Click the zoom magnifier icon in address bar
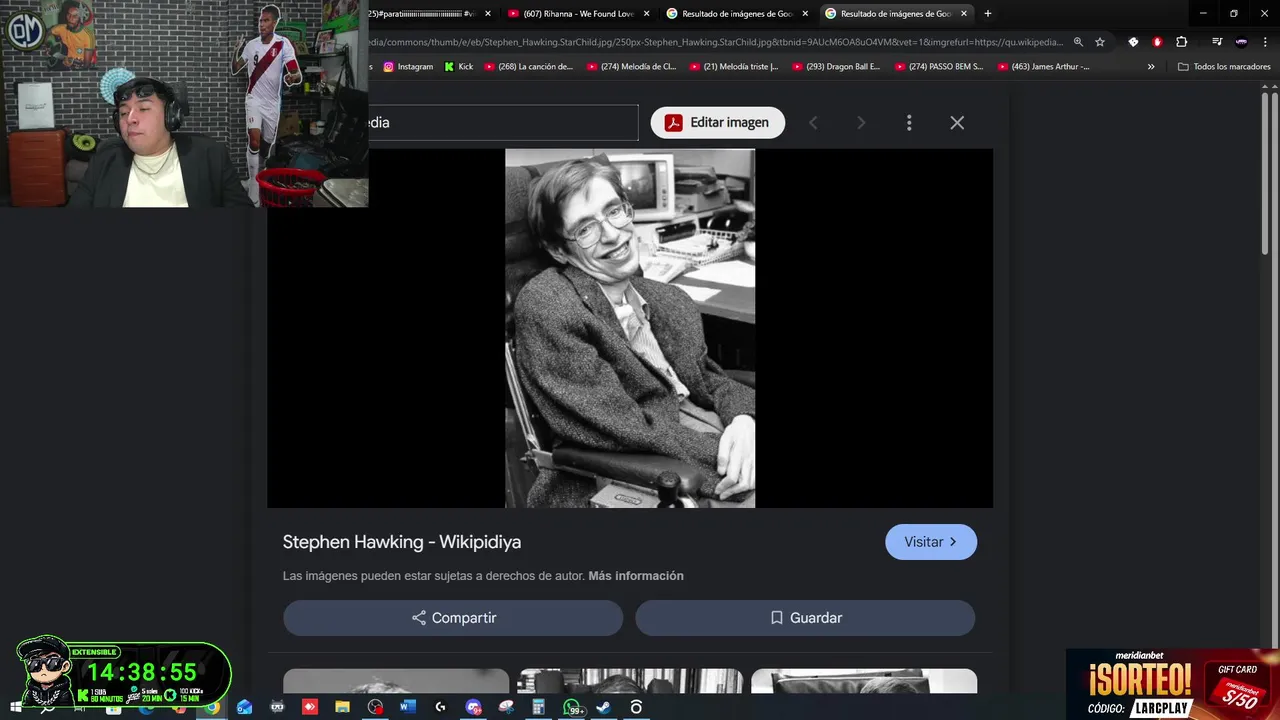Screen dimensions: 1280x720 pos(1078,42)
